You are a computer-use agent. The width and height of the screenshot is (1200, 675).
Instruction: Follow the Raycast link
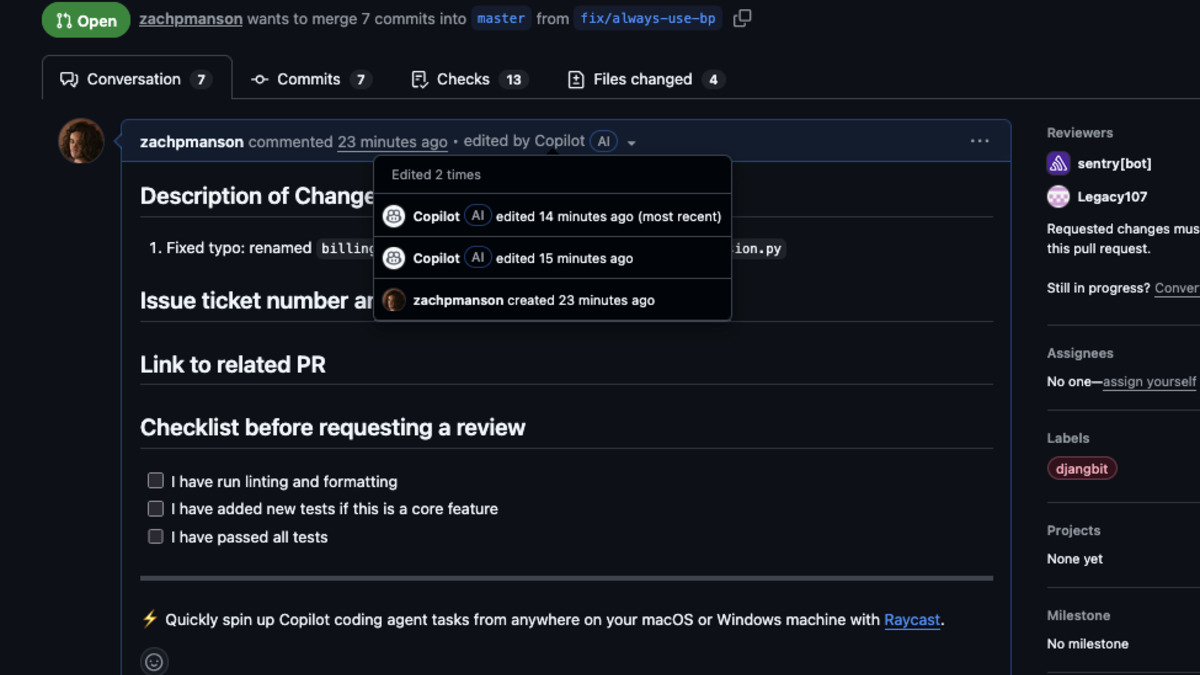click(911, 620)
